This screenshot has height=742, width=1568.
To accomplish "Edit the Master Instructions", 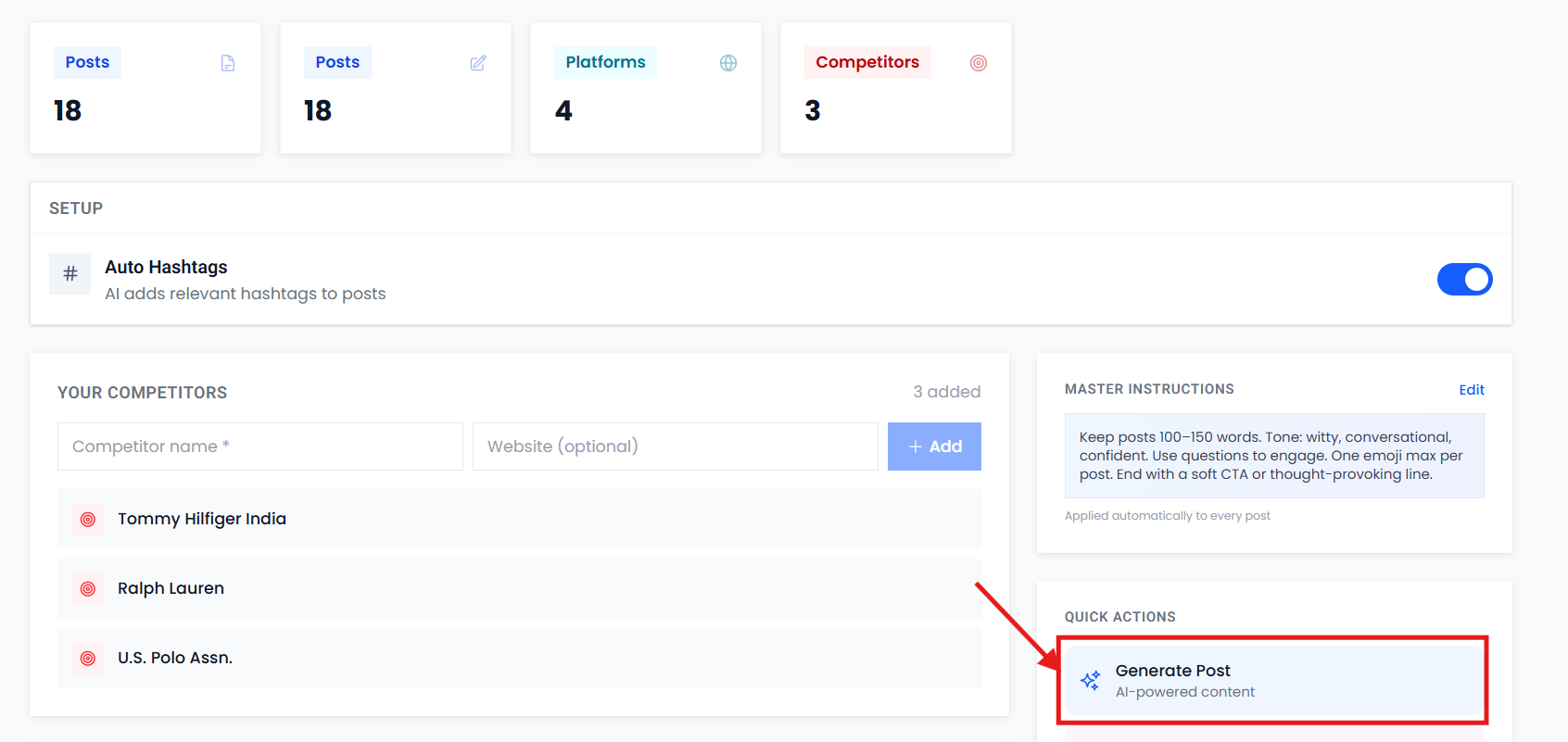I will 1472,390.
